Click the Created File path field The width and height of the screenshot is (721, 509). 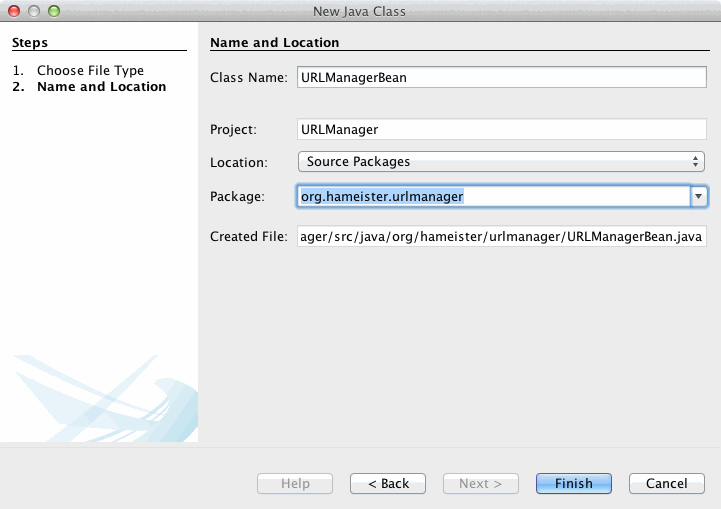click(502, 236)
